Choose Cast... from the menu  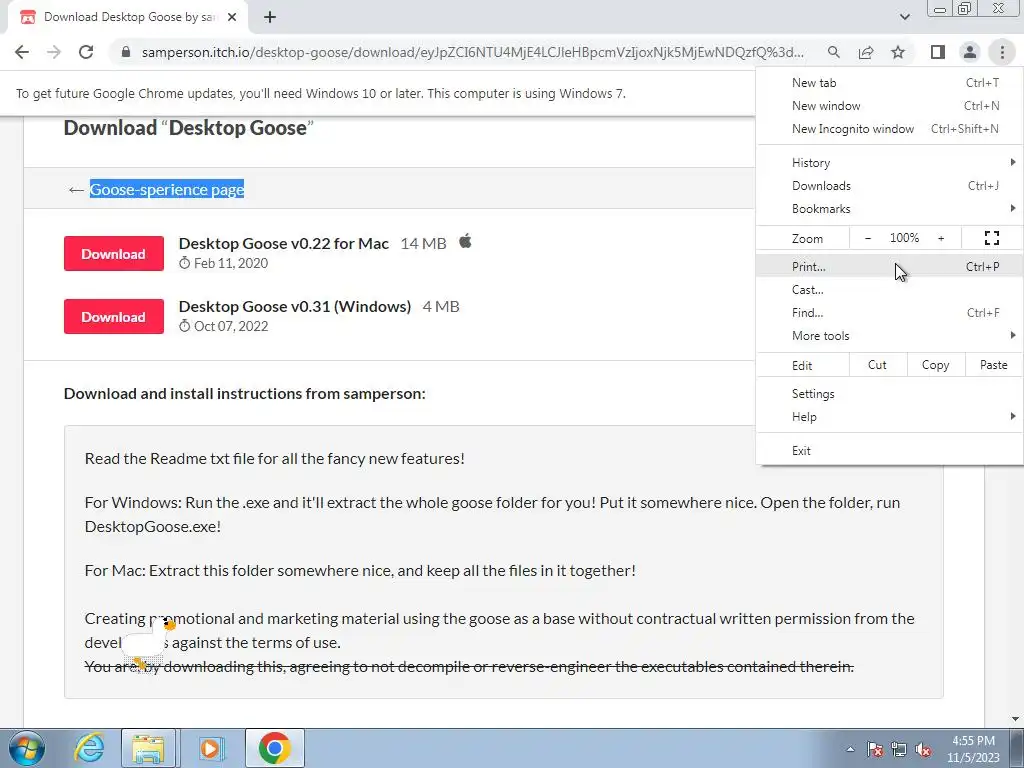point(889,289)
